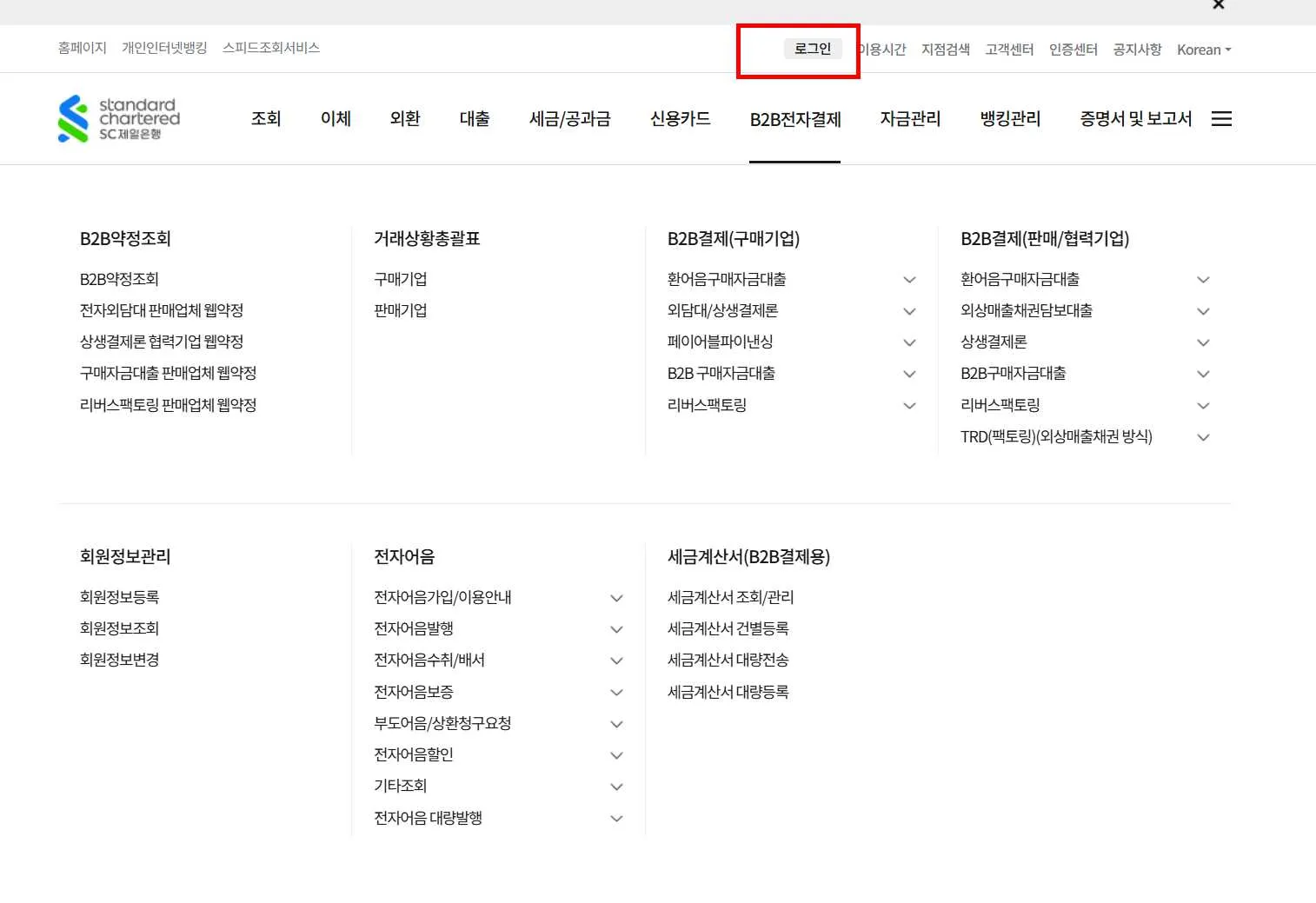Expand 부도어음/상환청구요청 submenu

click(x=616, y=724)
